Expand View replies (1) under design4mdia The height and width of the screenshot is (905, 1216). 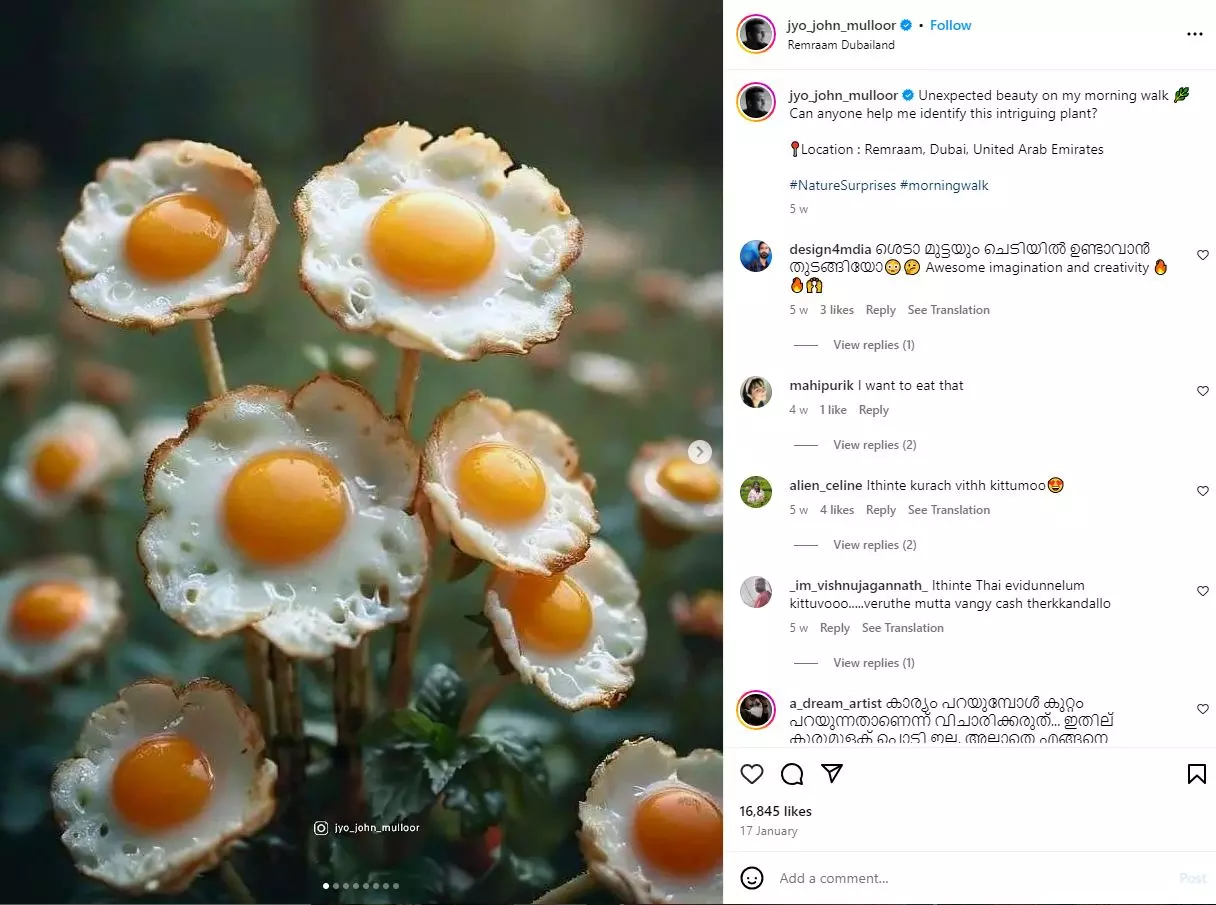click(x=873, y=345)
